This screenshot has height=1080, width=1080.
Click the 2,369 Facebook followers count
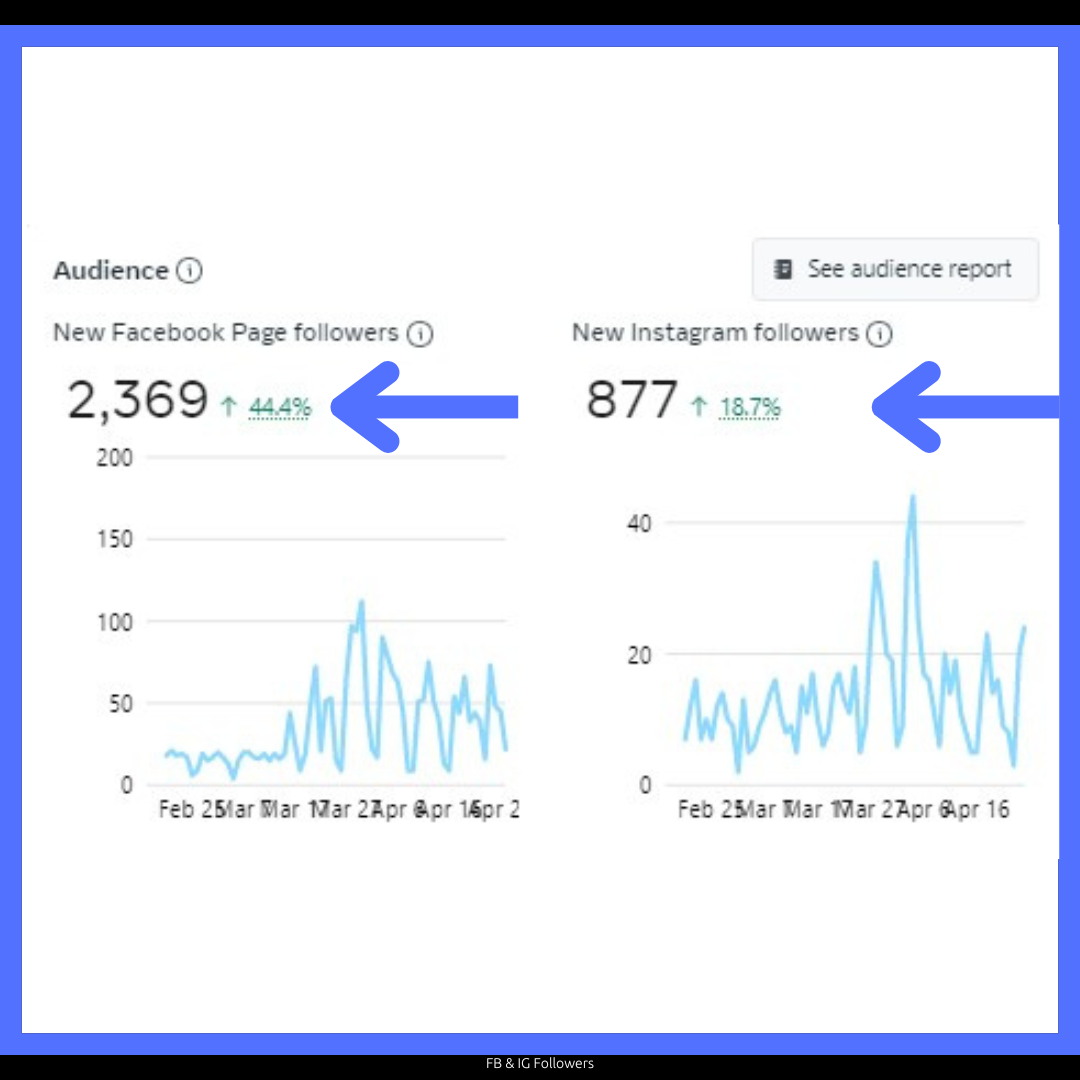pyautogui.click(x=137, y=399)
